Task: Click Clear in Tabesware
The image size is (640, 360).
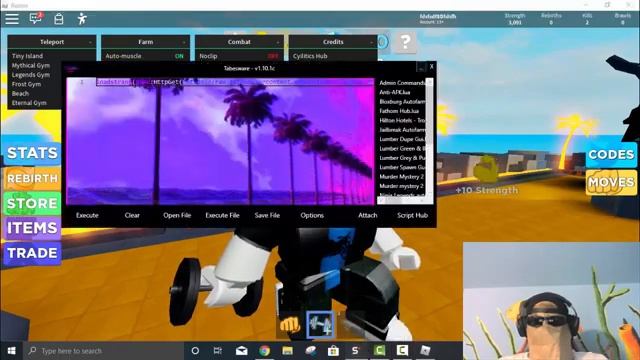Action: [x=132, y=215]
